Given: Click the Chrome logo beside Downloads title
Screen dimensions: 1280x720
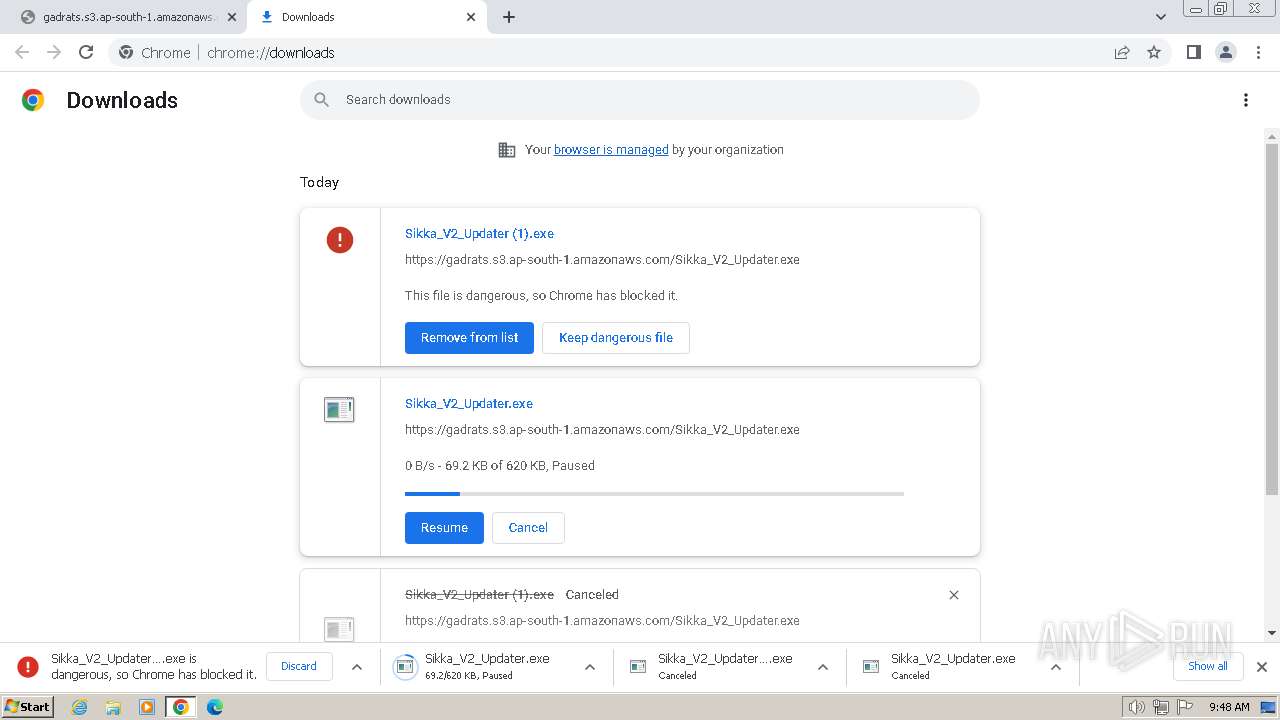Looking at the screenshot, I should pos(33,100).
